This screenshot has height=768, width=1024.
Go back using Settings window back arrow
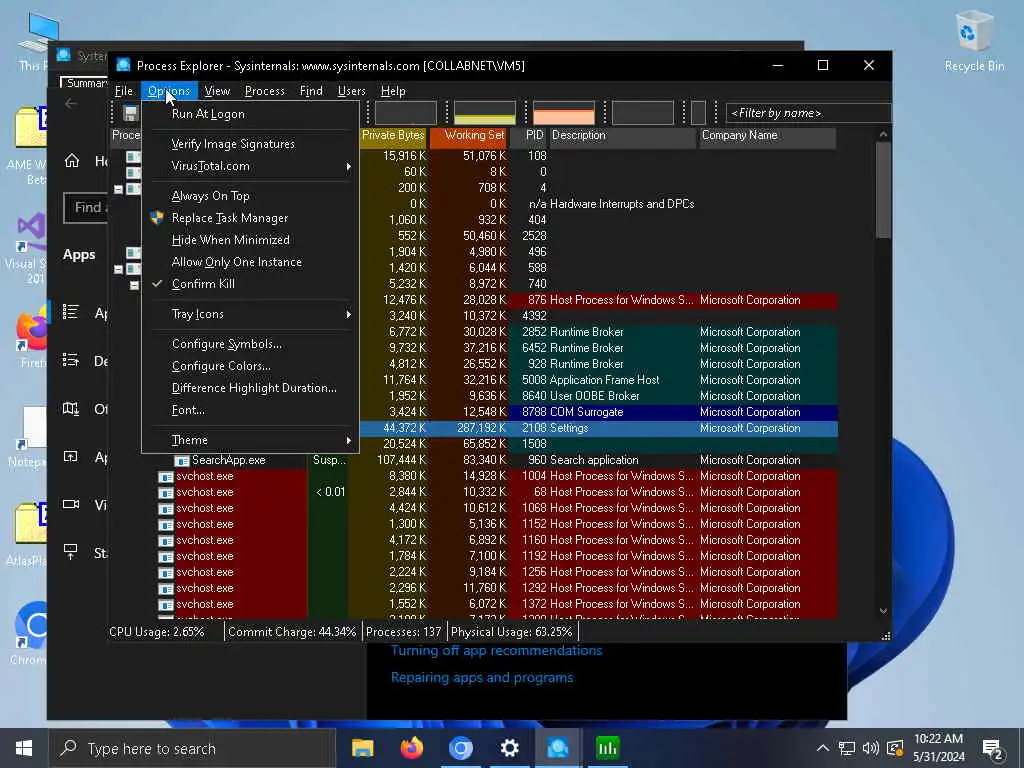click(x=71, y=103)
